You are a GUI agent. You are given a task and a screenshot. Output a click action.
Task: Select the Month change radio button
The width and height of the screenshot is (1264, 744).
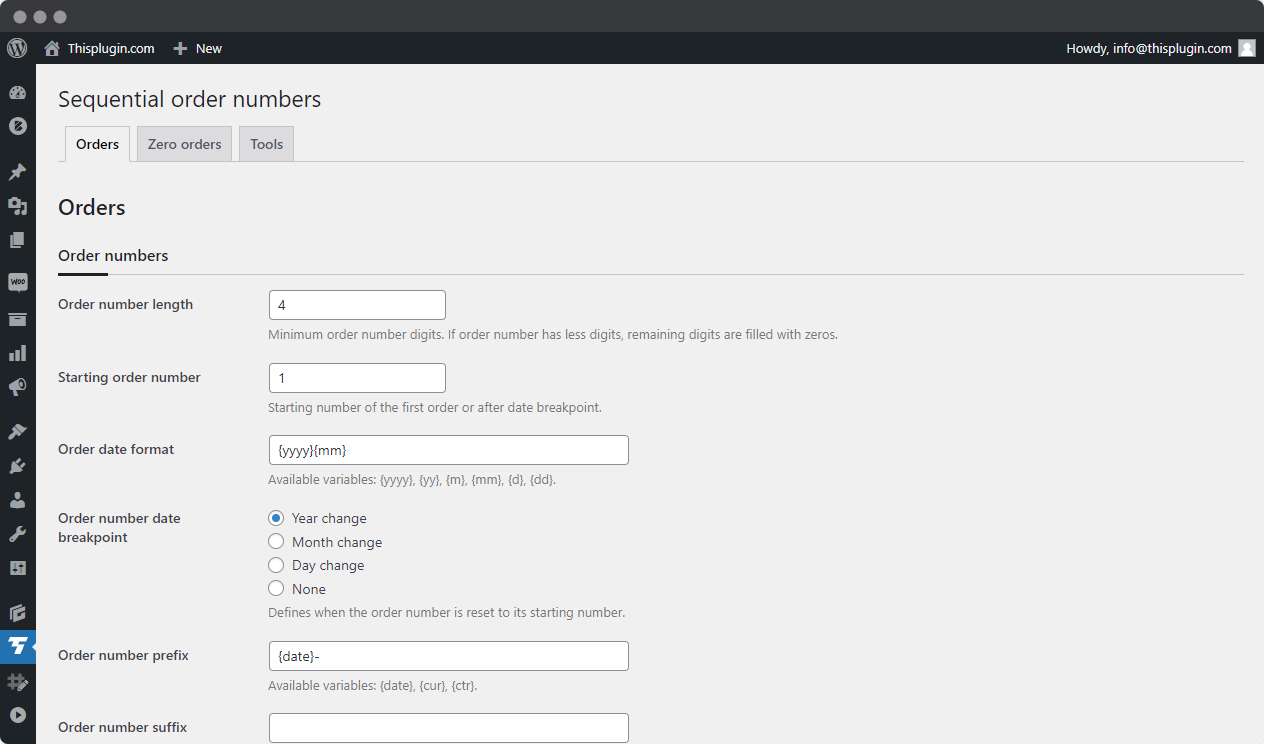tap(276, 542)
